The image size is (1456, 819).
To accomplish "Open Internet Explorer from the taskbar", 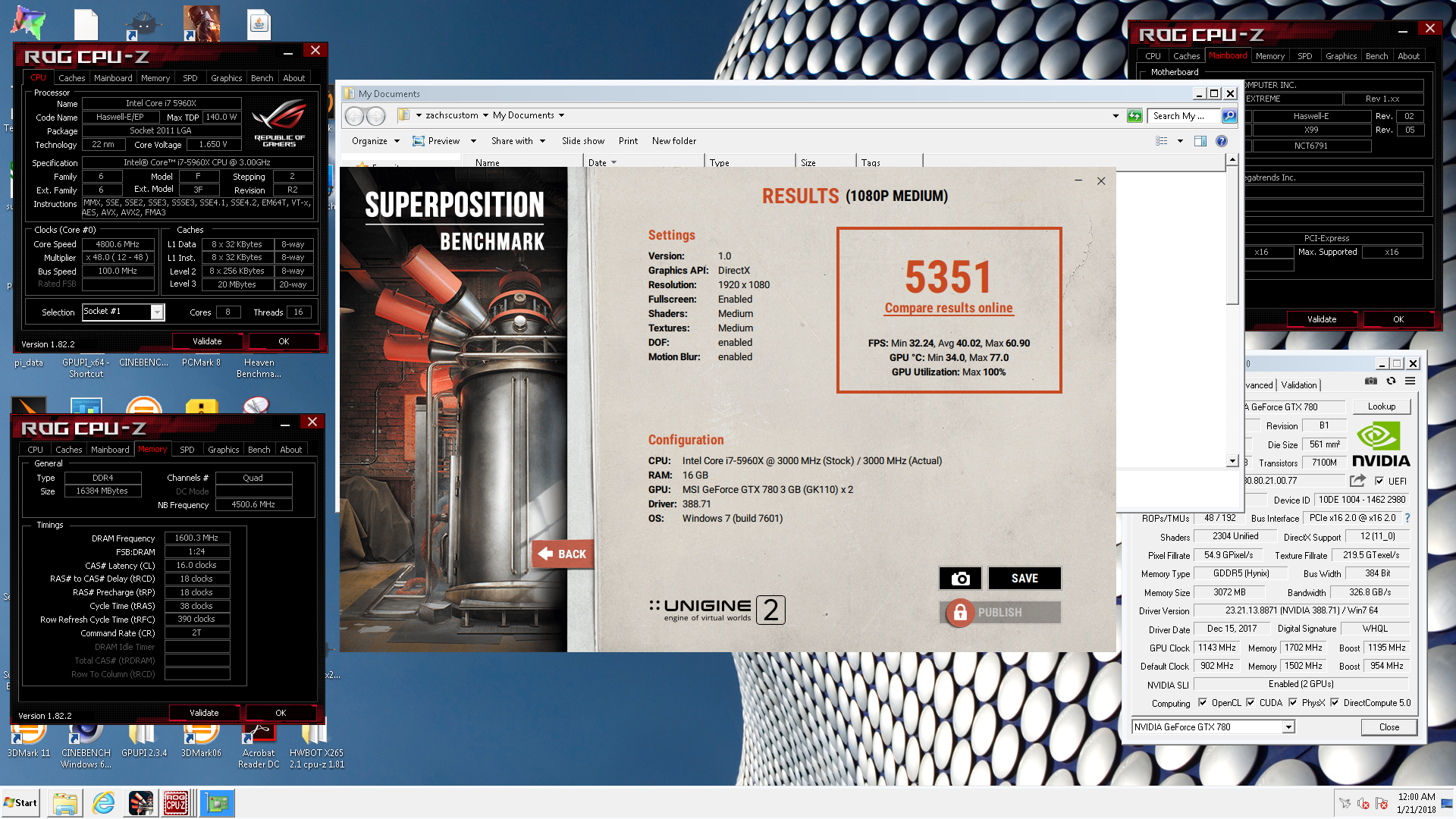I will click(x=103, y=803).
